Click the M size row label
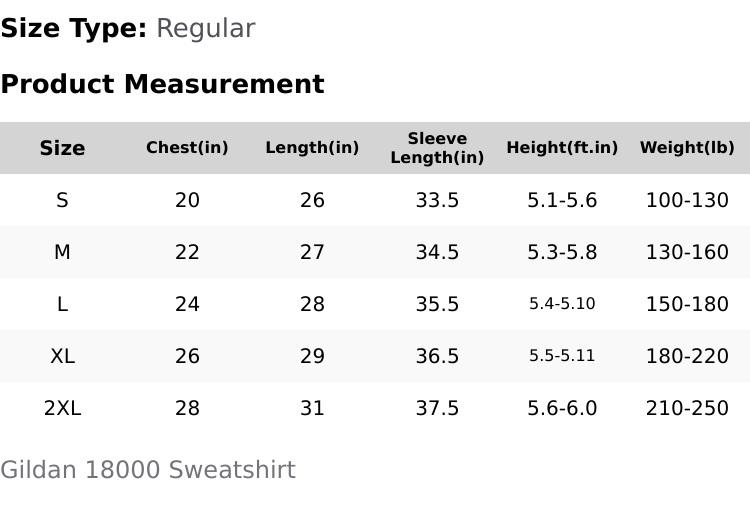The width and height of the screenshot is (750, 506). [x=62, y=252]
